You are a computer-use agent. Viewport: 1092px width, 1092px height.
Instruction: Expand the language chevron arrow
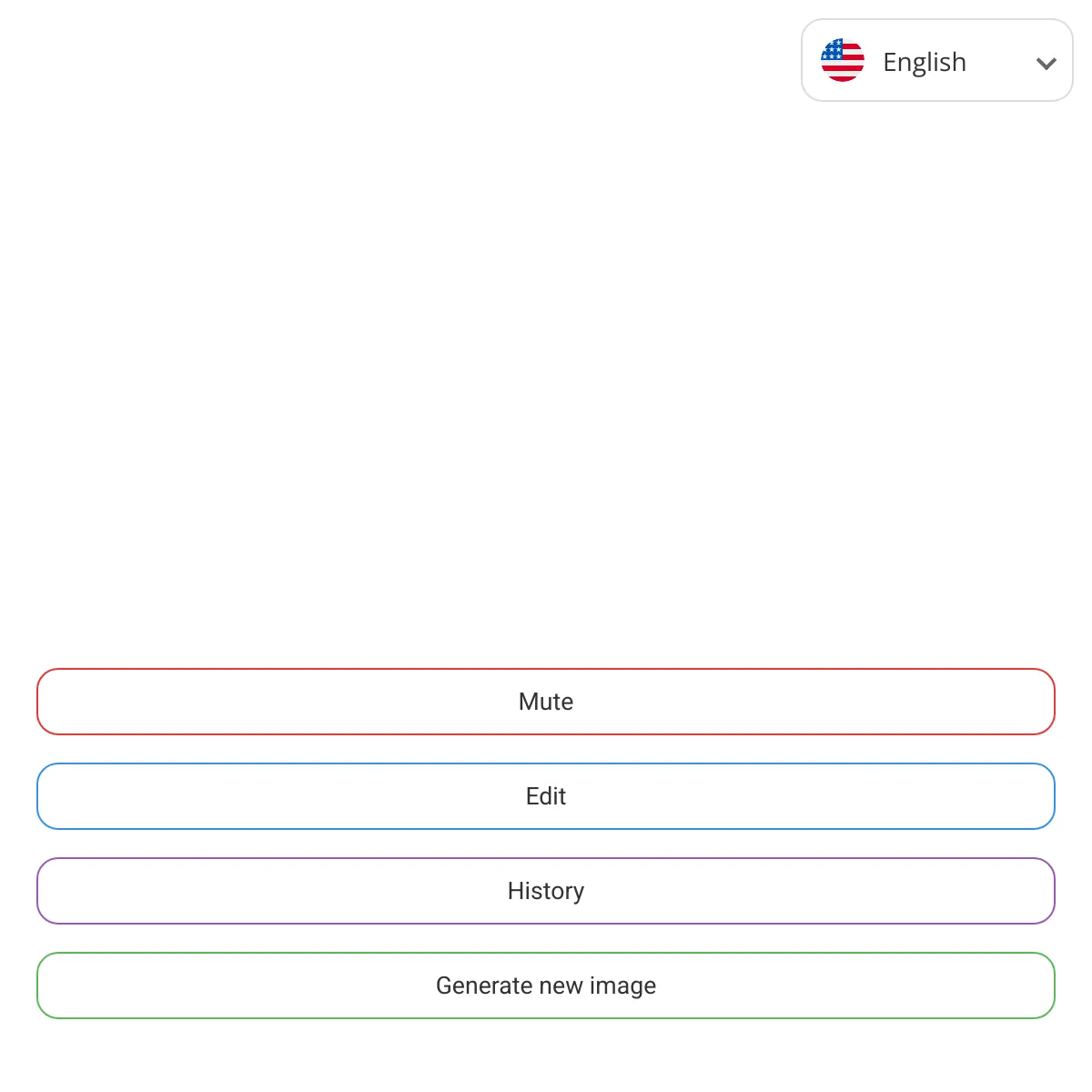(1046, 63)
